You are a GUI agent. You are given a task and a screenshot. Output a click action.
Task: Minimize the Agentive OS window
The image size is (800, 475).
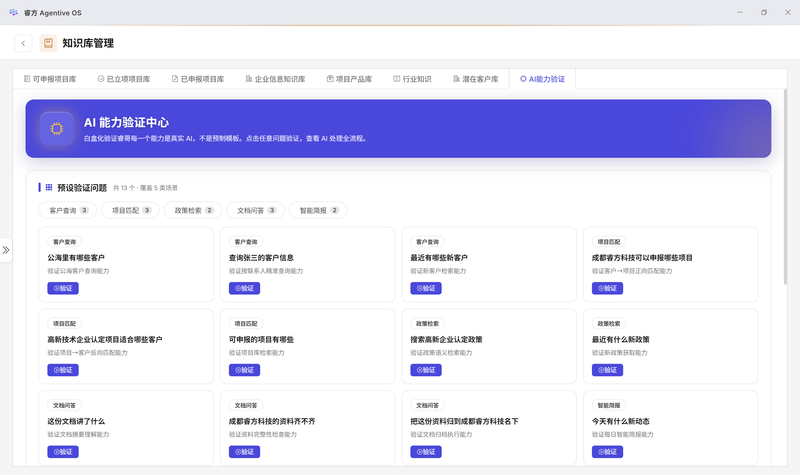[x=740, y=12]
